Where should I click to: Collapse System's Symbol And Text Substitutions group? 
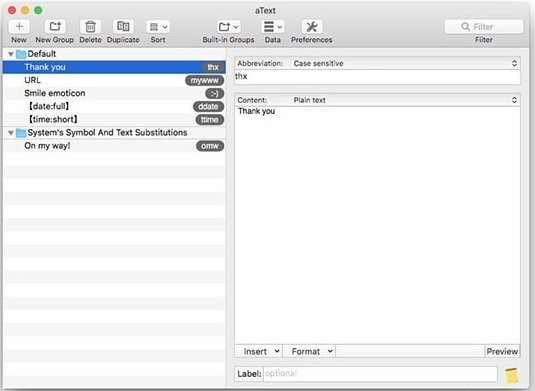coord(11,133)
